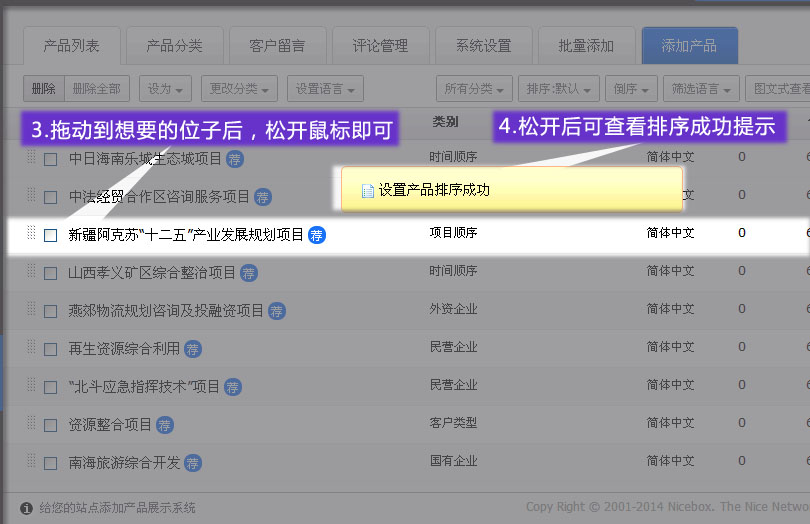Open the 所有分类 filter dropdown
The width and height of the screenshot is (810, 524).
click(475, 89)
